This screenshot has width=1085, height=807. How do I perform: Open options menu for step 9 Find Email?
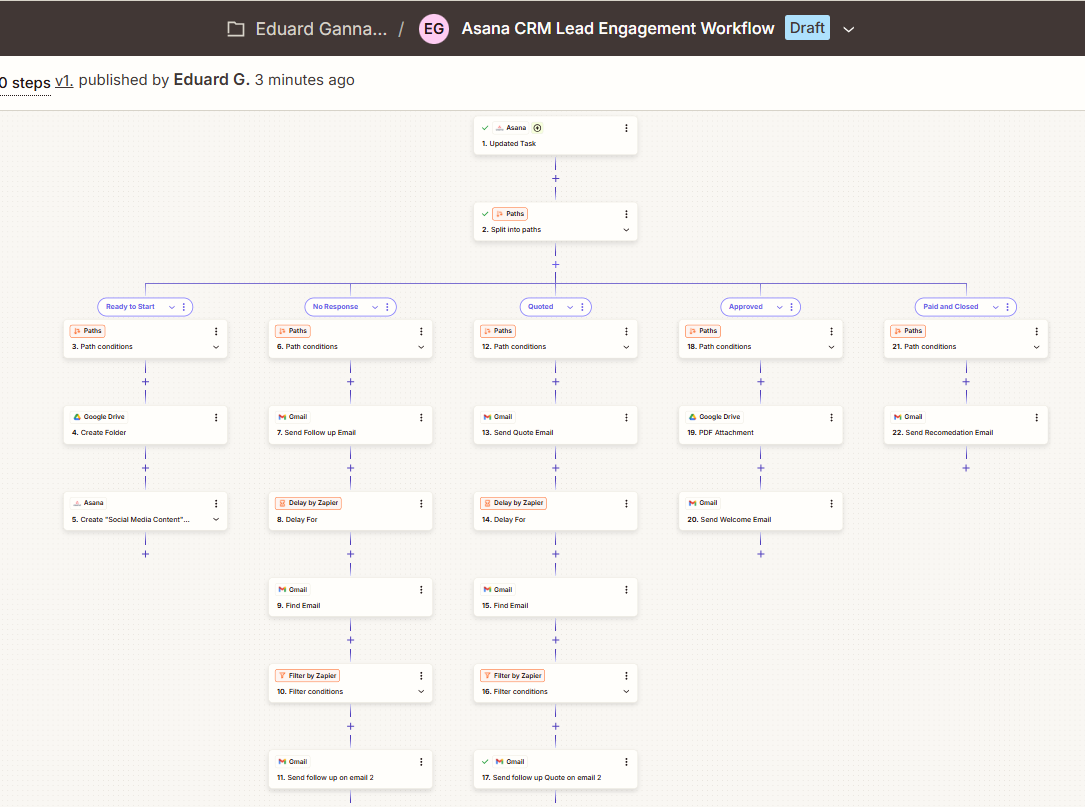(x=421, y=590)
